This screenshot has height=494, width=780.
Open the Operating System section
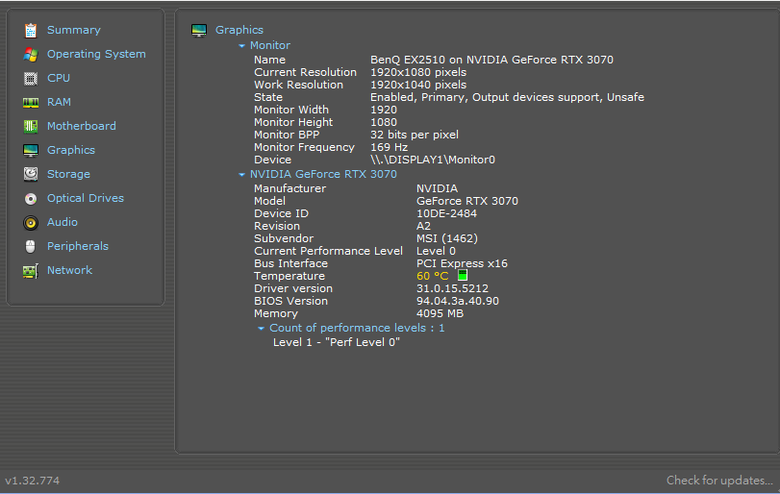pyautogui.click(x=97, y=54)
